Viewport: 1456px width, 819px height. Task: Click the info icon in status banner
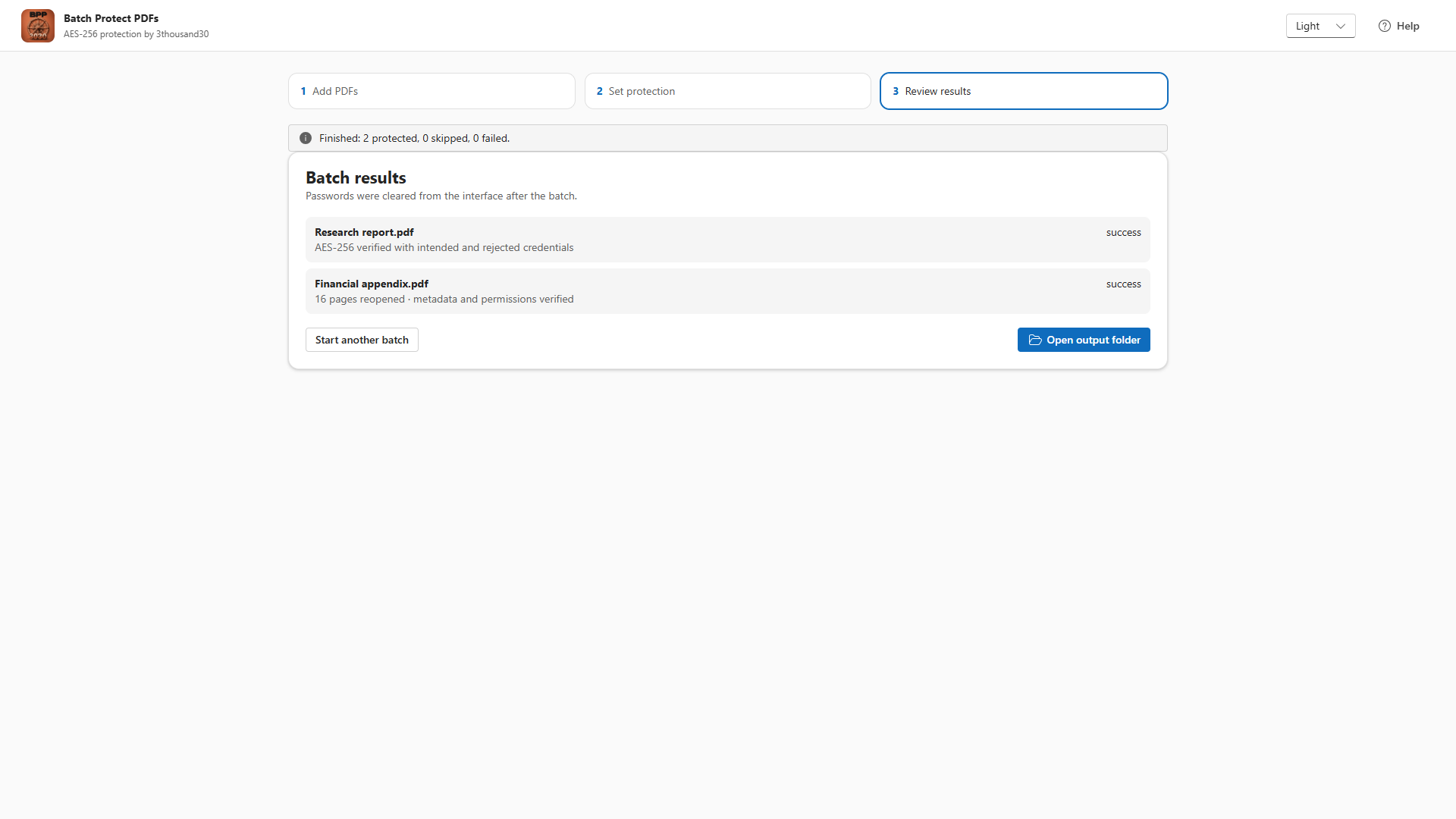306,138
